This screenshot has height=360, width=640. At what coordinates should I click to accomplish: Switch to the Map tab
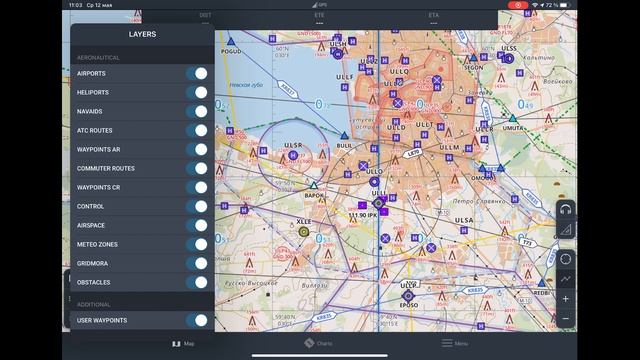click(183, 344)
